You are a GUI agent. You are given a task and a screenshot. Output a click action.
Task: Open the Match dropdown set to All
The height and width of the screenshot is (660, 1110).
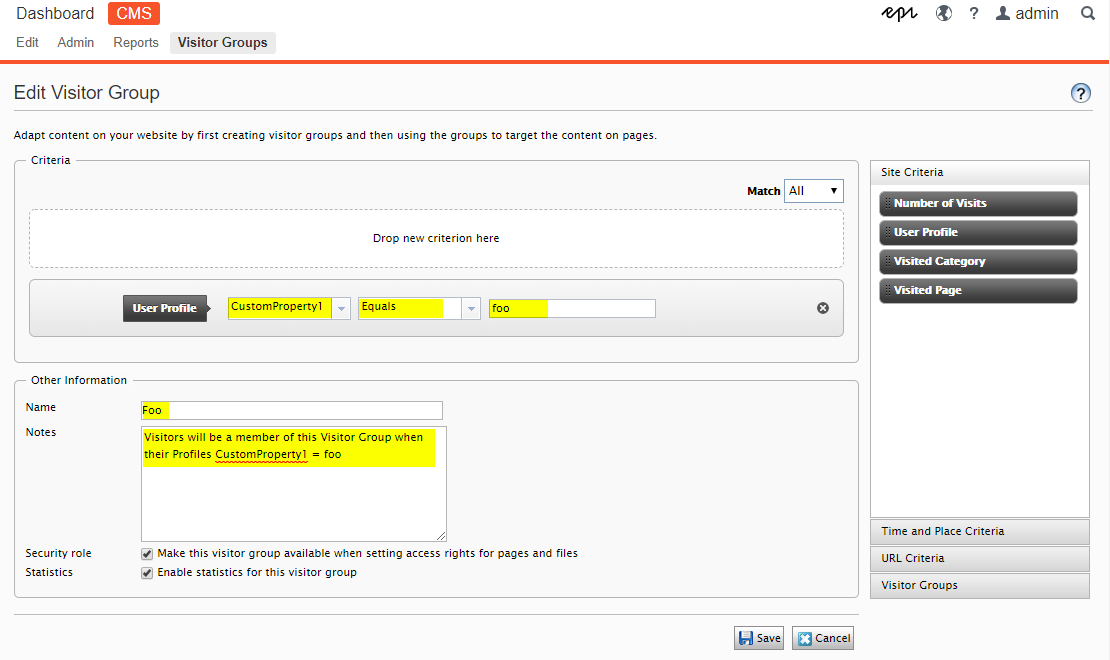click(813, 190)
